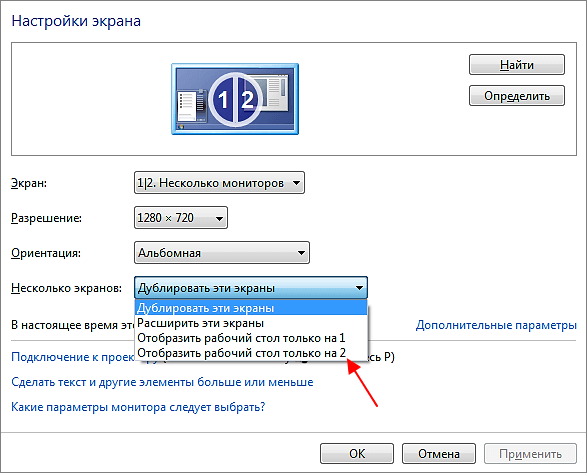Expand the Разрешение 1280 × 720 dropdown
The height and width of the screenshot is (473, 587).
coord(181,218)
